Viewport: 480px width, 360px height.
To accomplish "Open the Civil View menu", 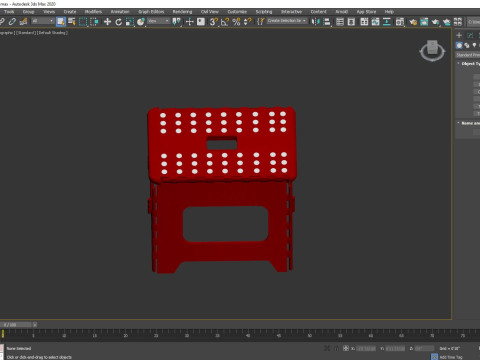I will coord(210,12).
